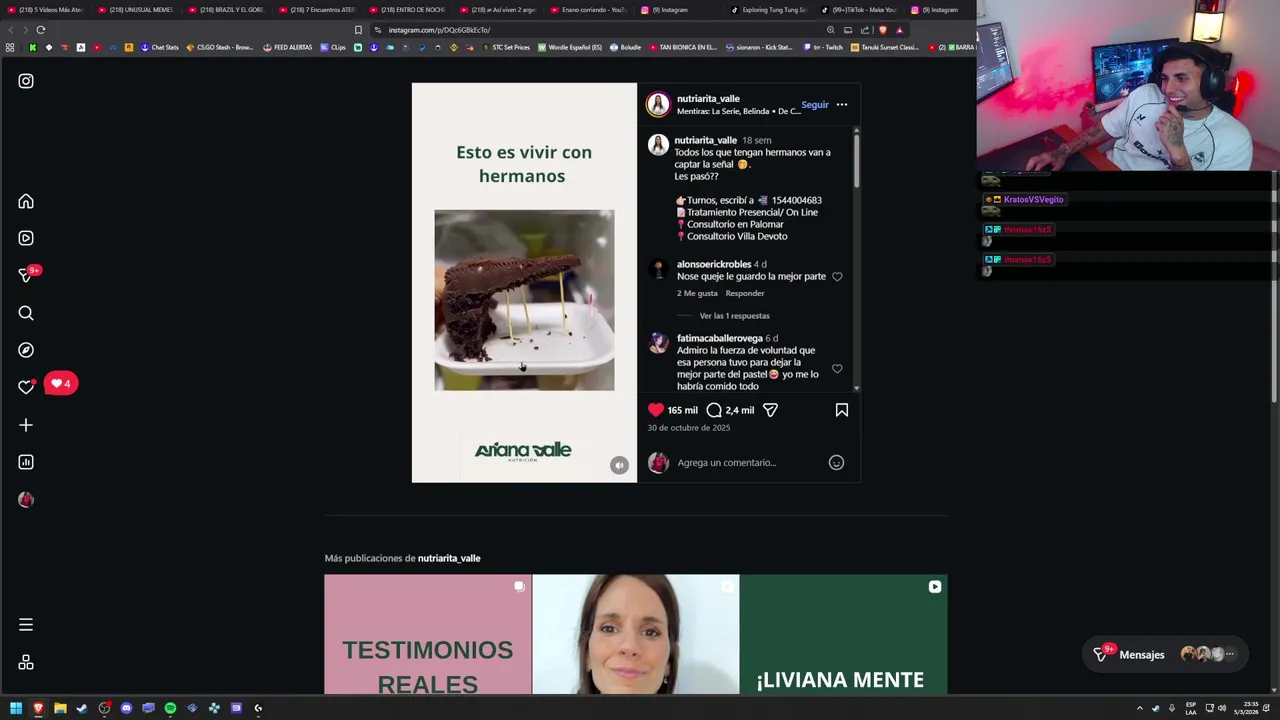
Task: Open direct messages icon in sidebar
Action: point(26,275)
